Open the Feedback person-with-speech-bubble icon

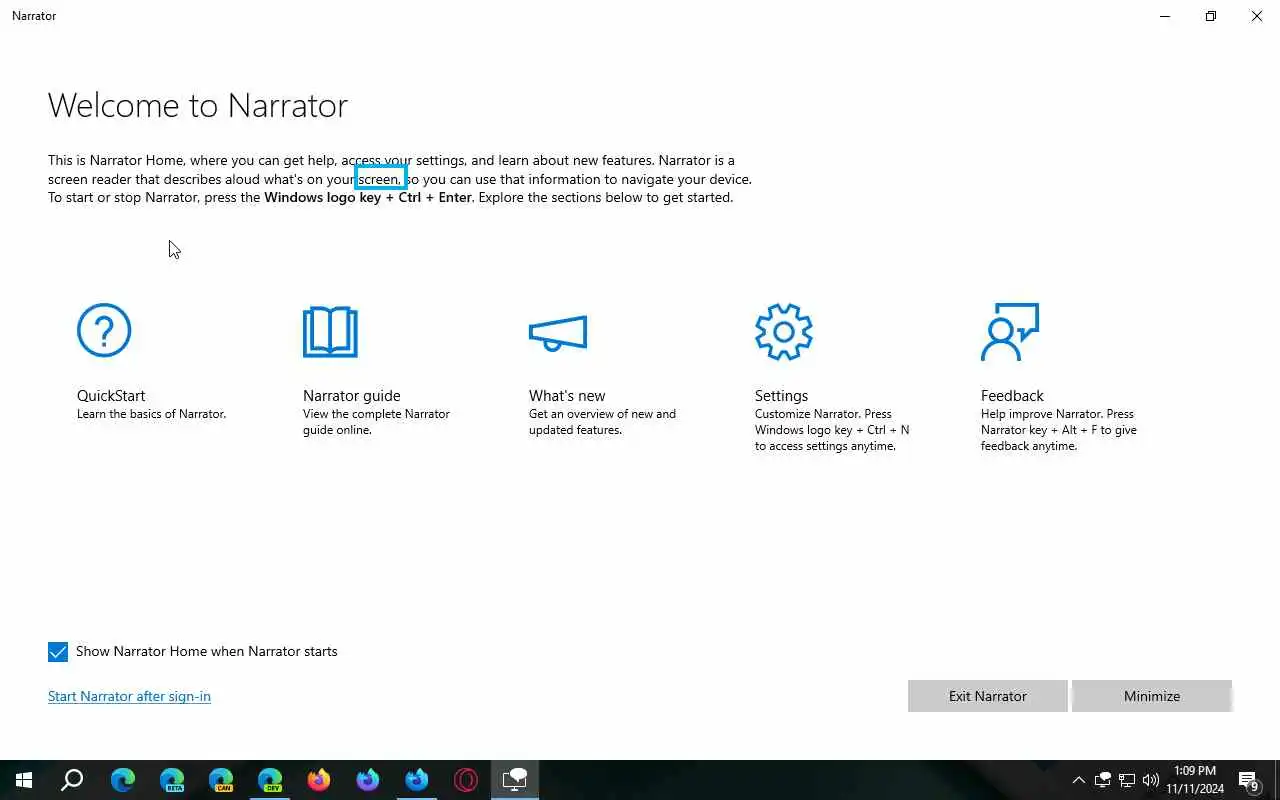tap(1010, 332)
